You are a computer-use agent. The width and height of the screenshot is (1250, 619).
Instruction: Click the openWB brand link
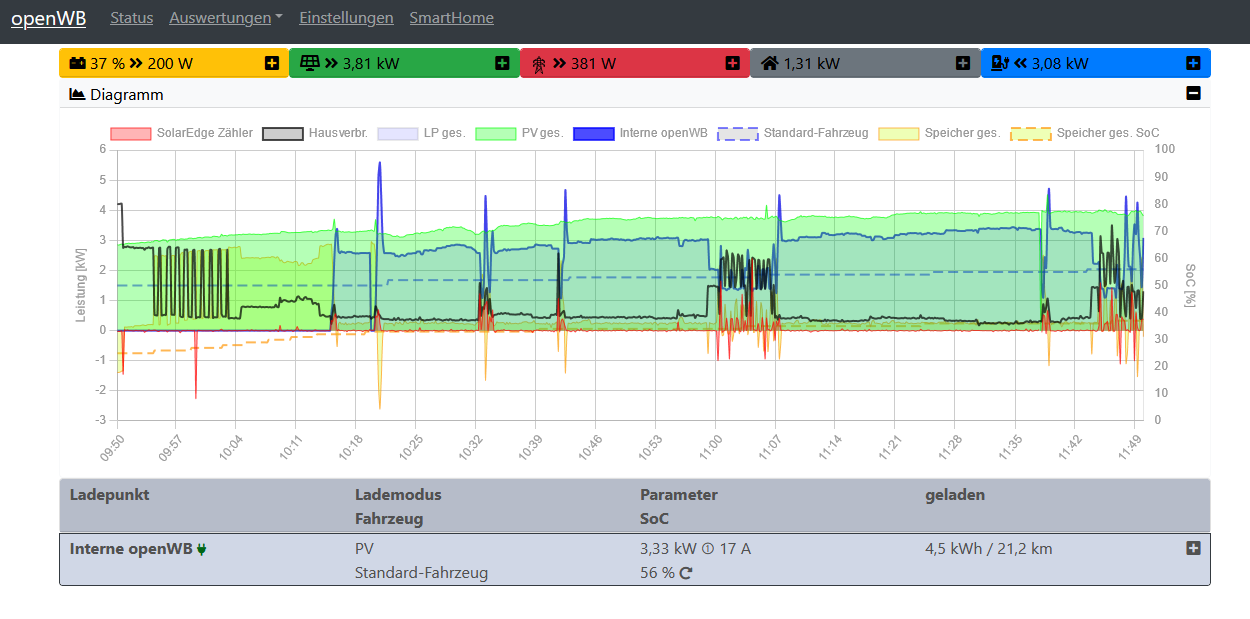(x=48, y=18)
